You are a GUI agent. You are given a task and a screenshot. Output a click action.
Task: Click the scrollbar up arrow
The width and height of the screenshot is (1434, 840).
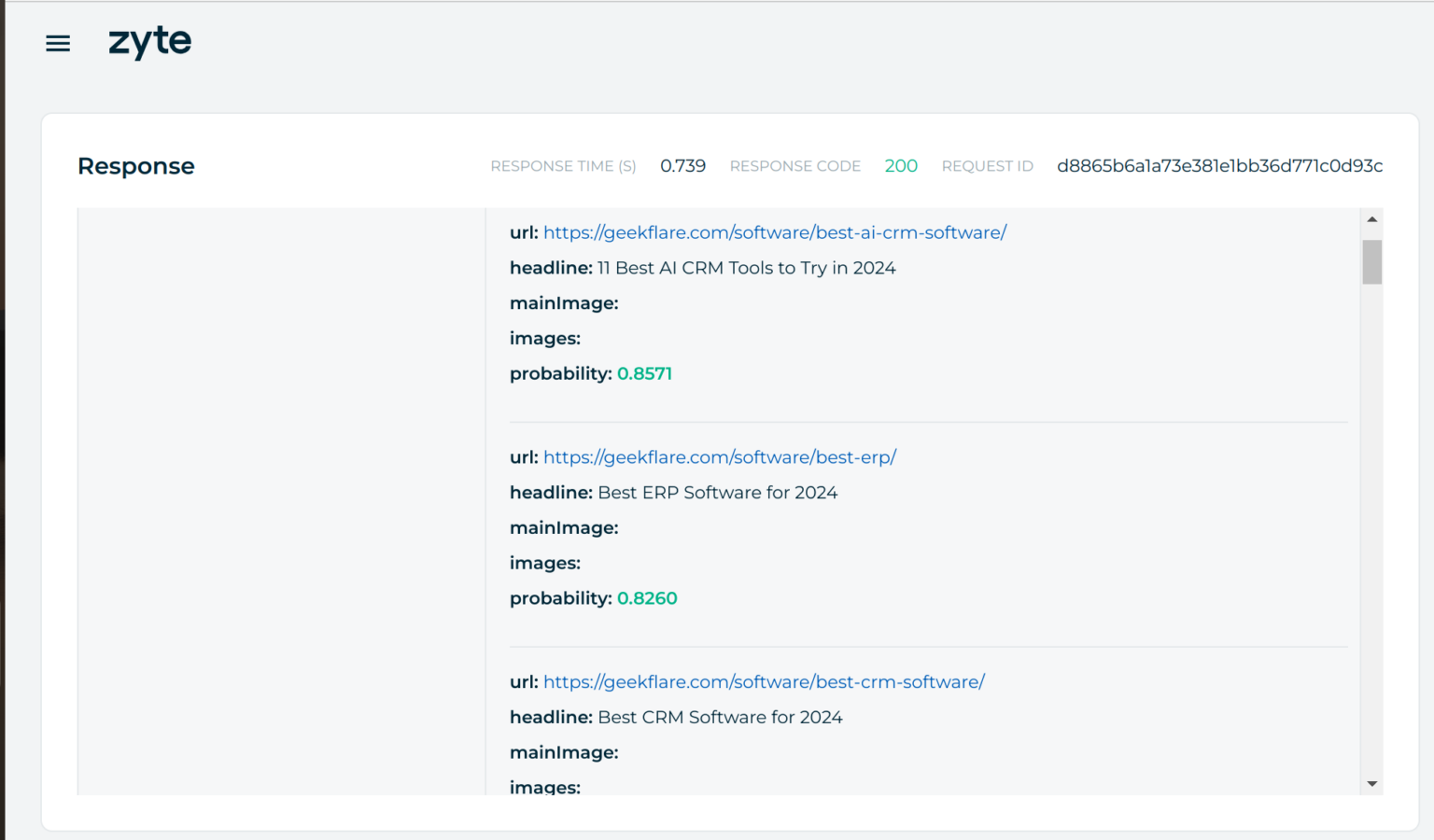point(1371,219)
